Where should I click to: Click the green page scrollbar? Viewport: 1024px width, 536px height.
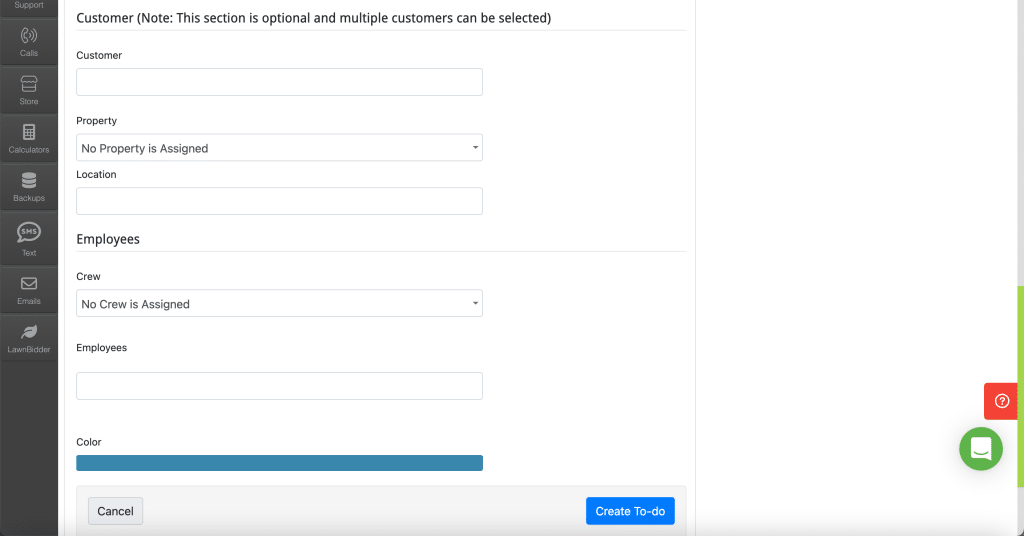[x=1020, y=386]
